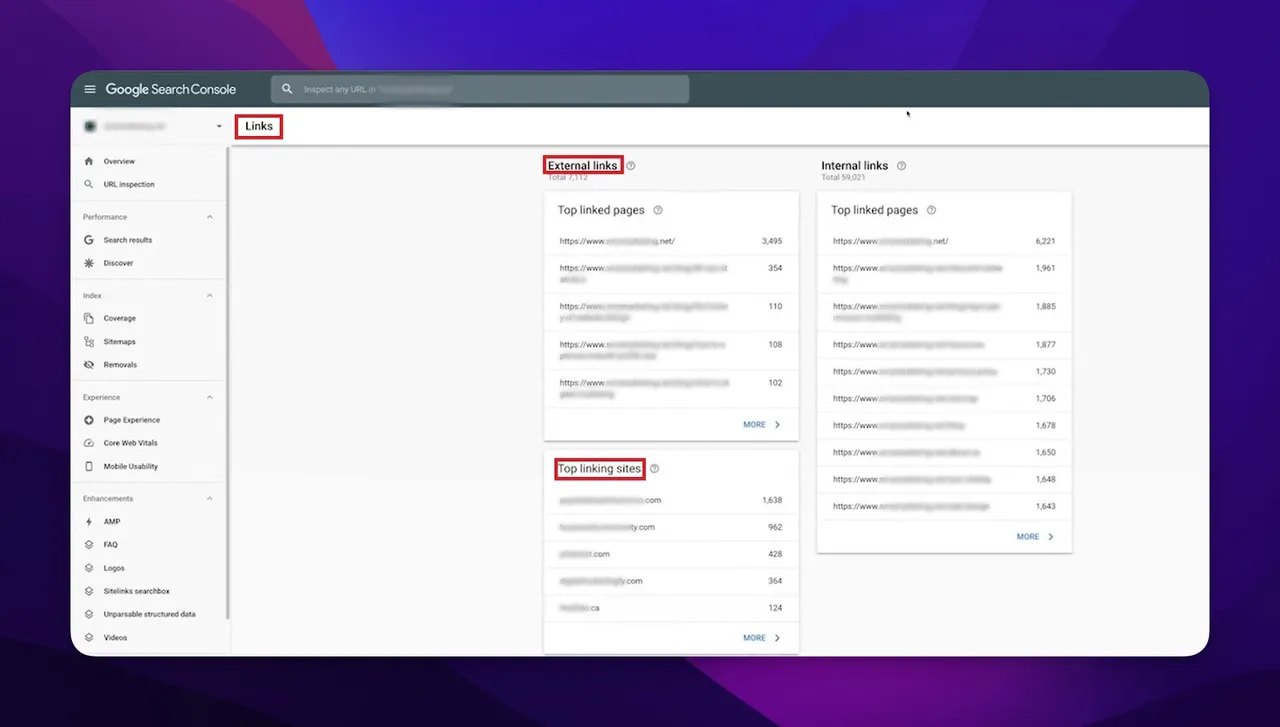The image size is (1280, 727).
Task: Open MORE in External Top linked pages
Action: (762, 425)
